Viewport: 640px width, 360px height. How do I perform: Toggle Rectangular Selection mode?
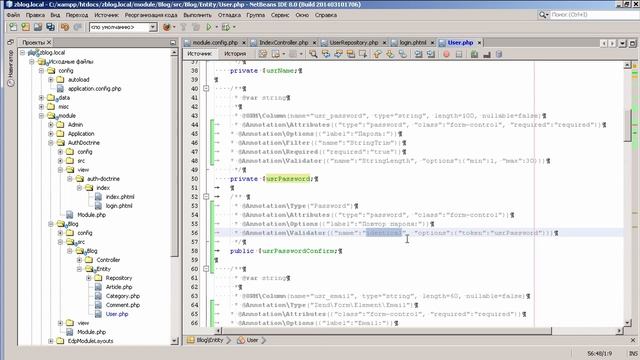click(x=363, y=54)
